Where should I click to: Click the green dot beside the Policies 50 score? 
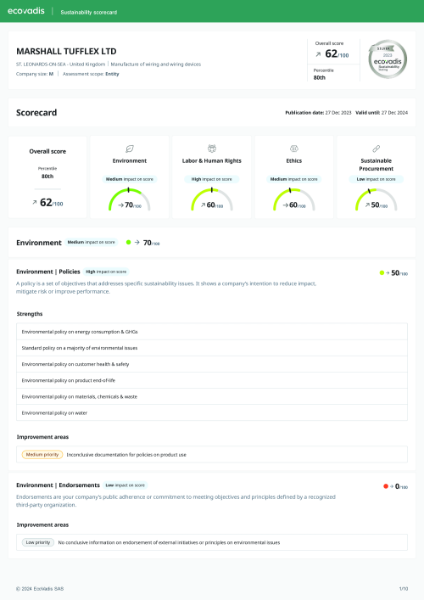[x=382, y=273]
